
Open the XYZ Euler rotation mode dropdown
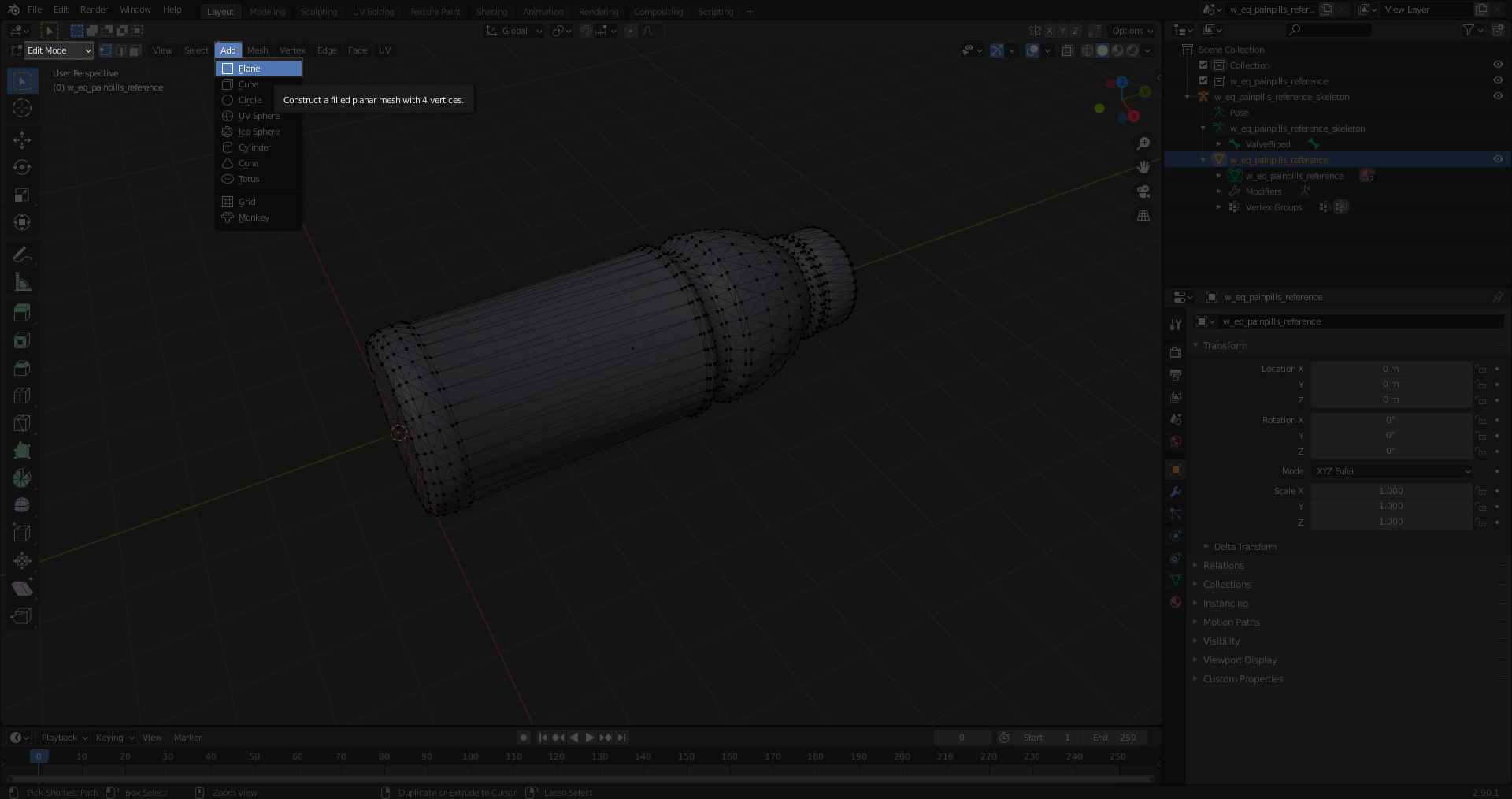[1392, 471]
